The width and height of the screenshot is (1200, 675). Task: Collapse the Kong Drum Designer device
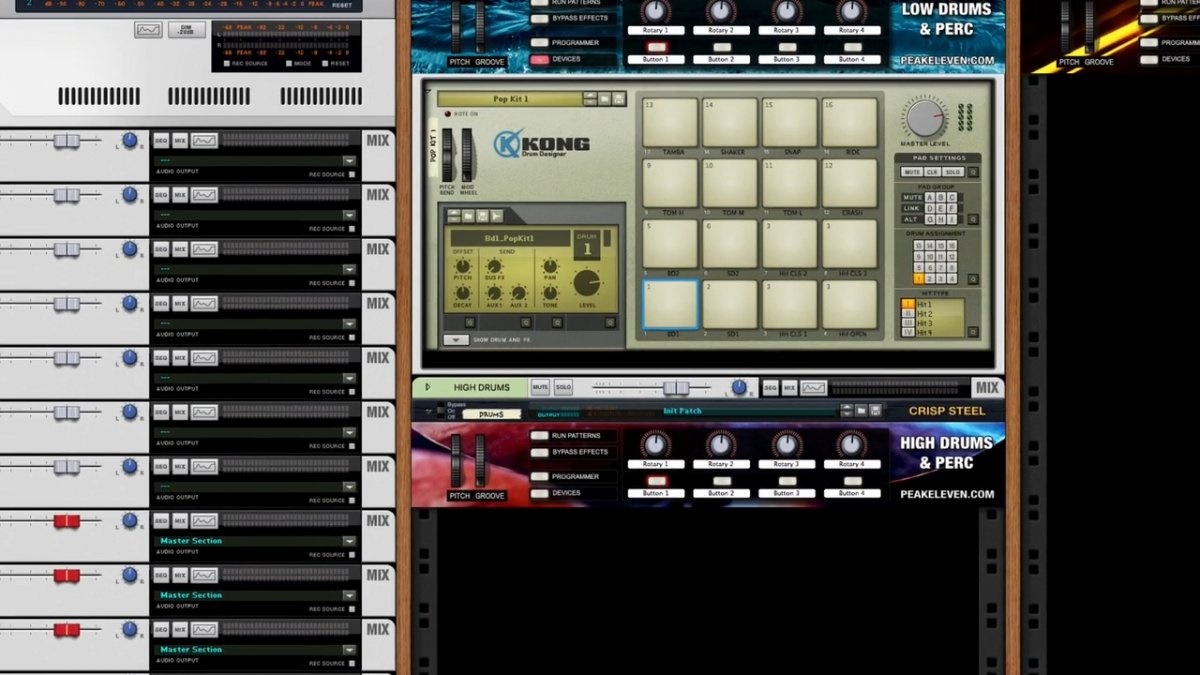coord(427,91)
